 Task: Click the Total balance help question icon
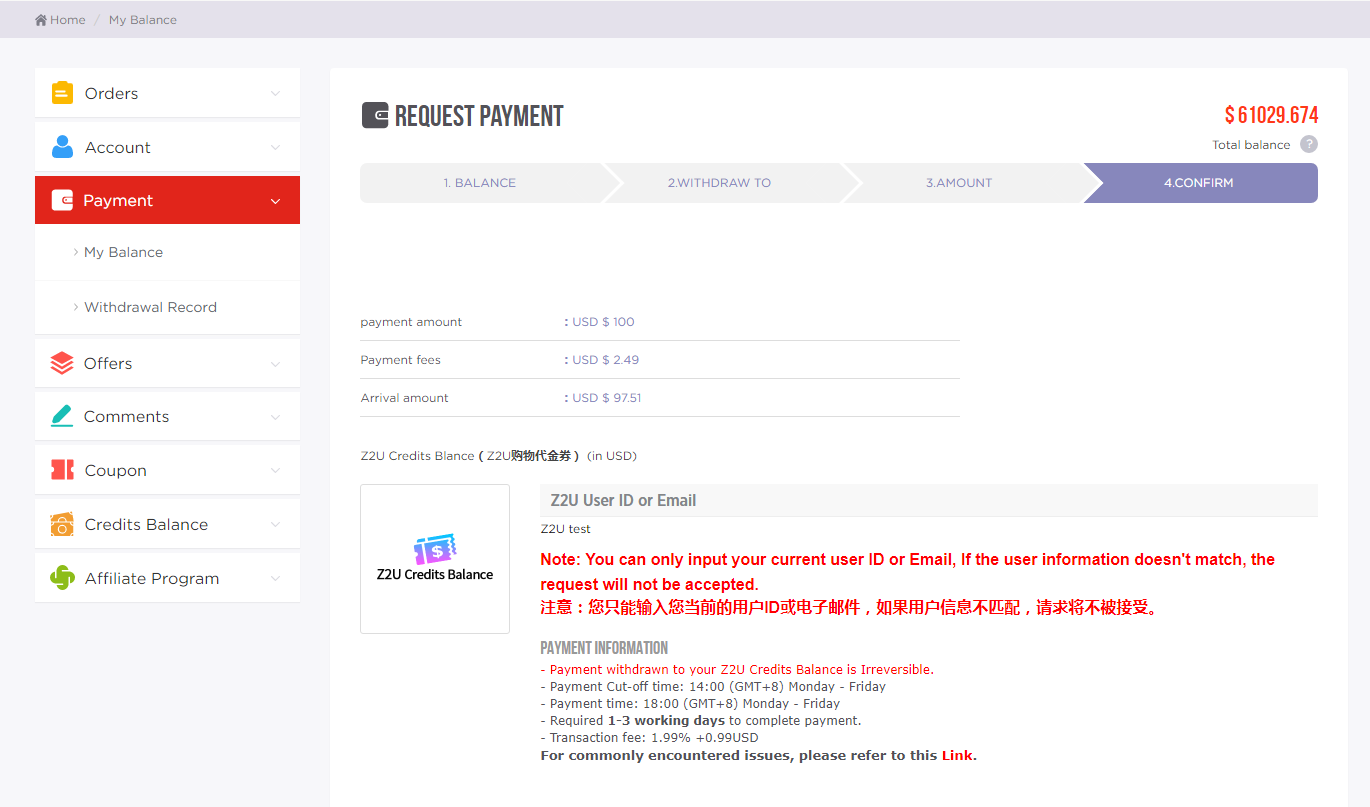1308,145
